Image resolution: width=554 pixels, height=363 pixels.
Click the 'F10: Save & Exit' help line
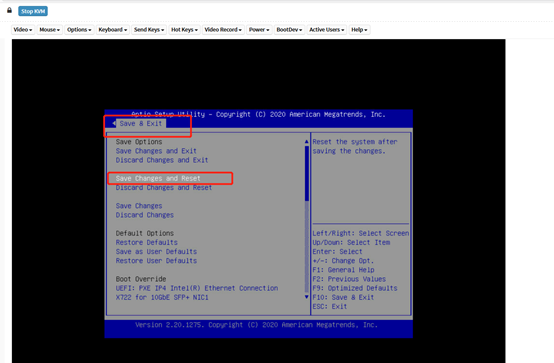(343, 297)
